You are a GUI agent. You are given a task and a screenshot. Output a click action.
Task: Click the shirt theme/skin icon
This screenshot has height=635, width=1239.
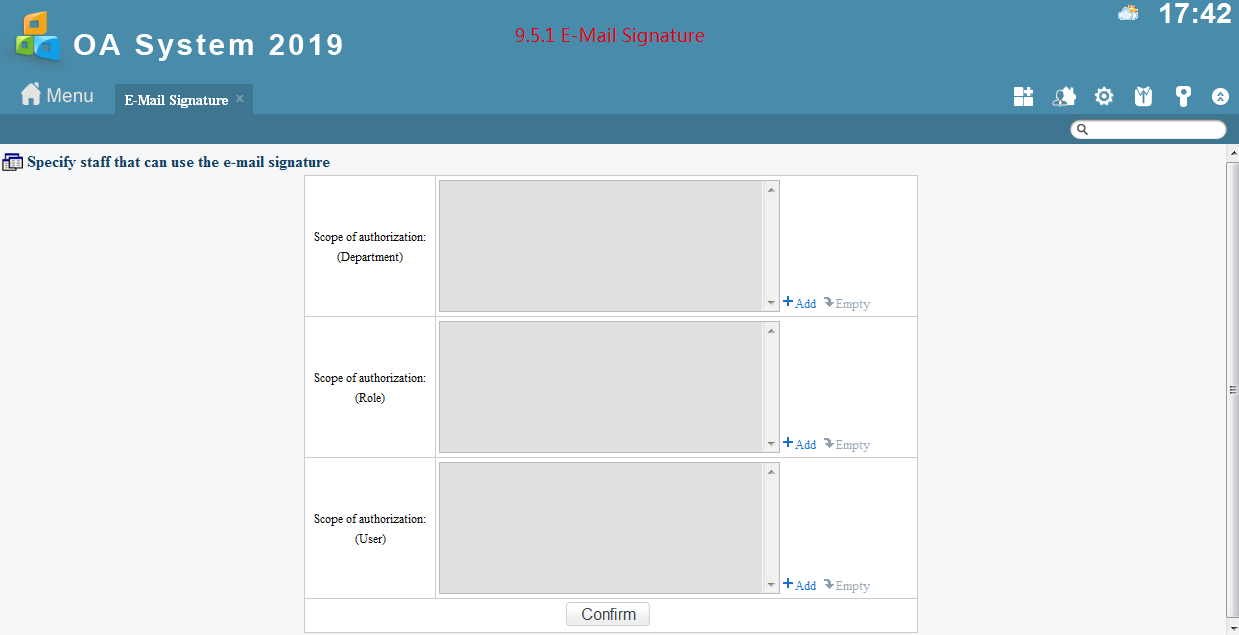tap(1143, 97)
